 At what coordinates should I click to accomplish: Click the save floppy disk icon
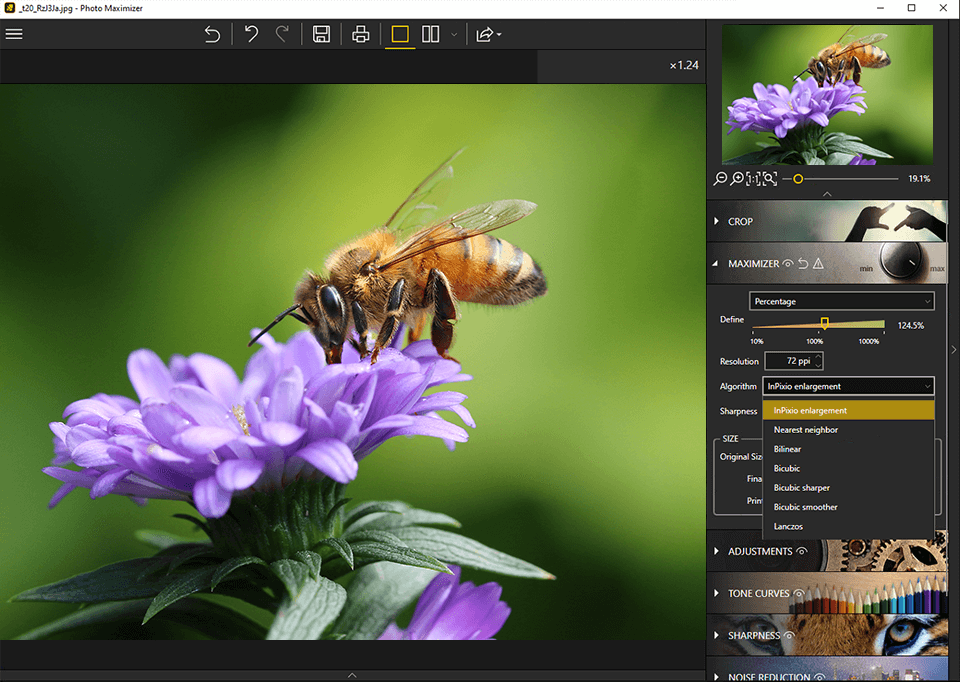click(x=321, y=34)
